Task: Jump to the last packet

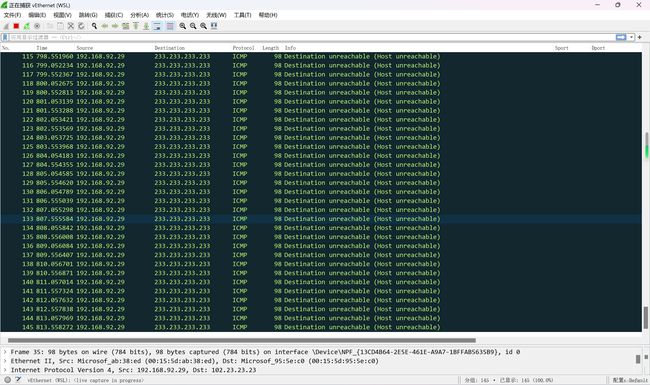Action: click(146, 26)
